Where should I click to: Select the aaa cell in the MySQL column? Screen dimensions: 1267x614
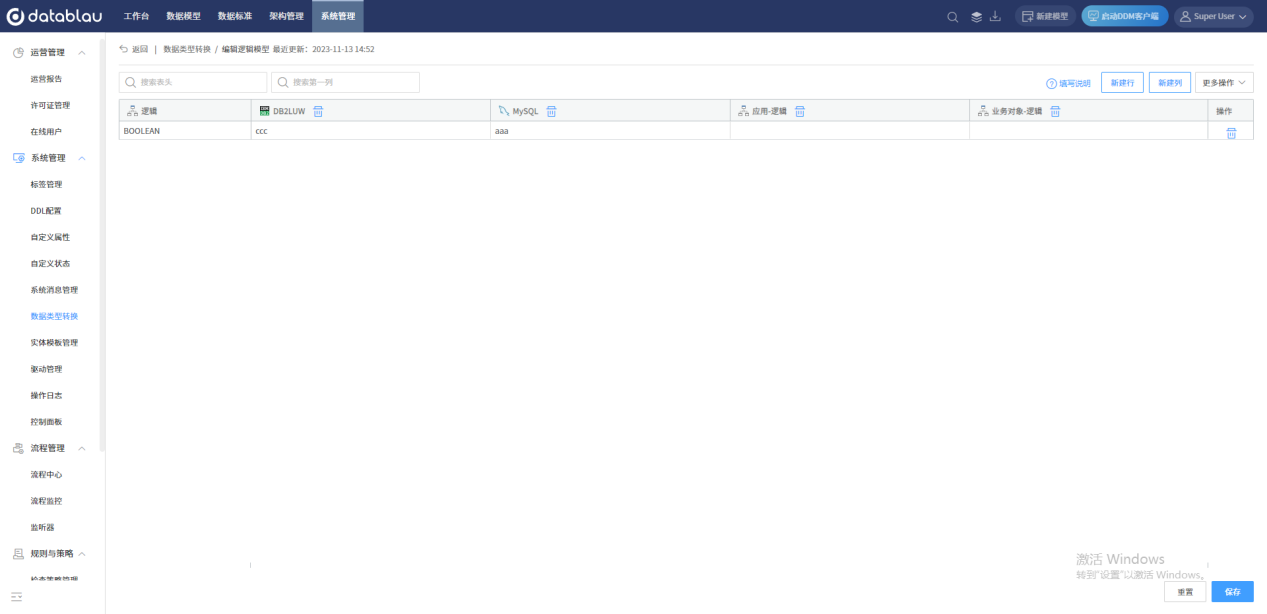tap(610, 131)
